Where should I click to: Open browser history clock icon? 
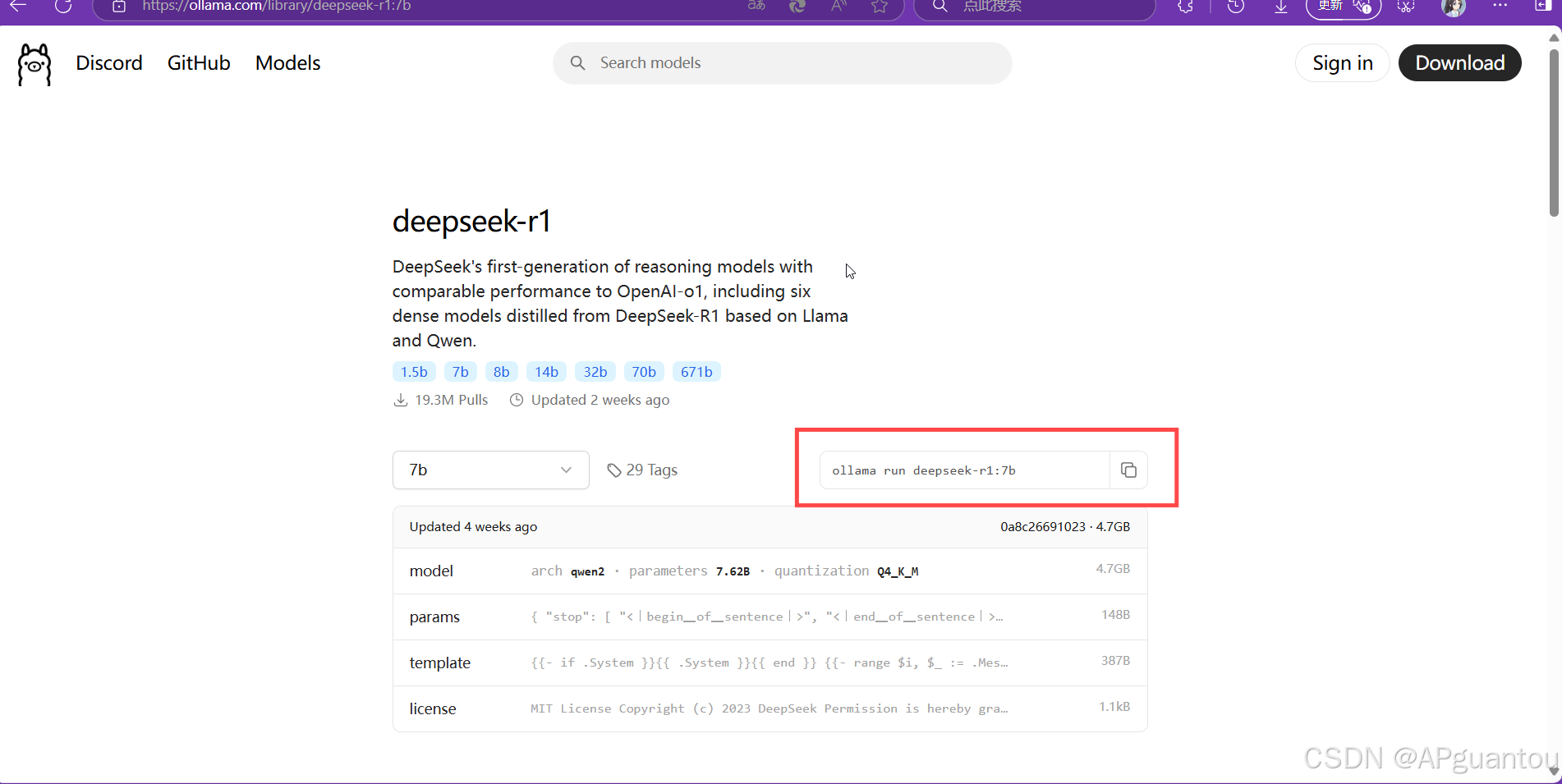(x=1235, y=6)
